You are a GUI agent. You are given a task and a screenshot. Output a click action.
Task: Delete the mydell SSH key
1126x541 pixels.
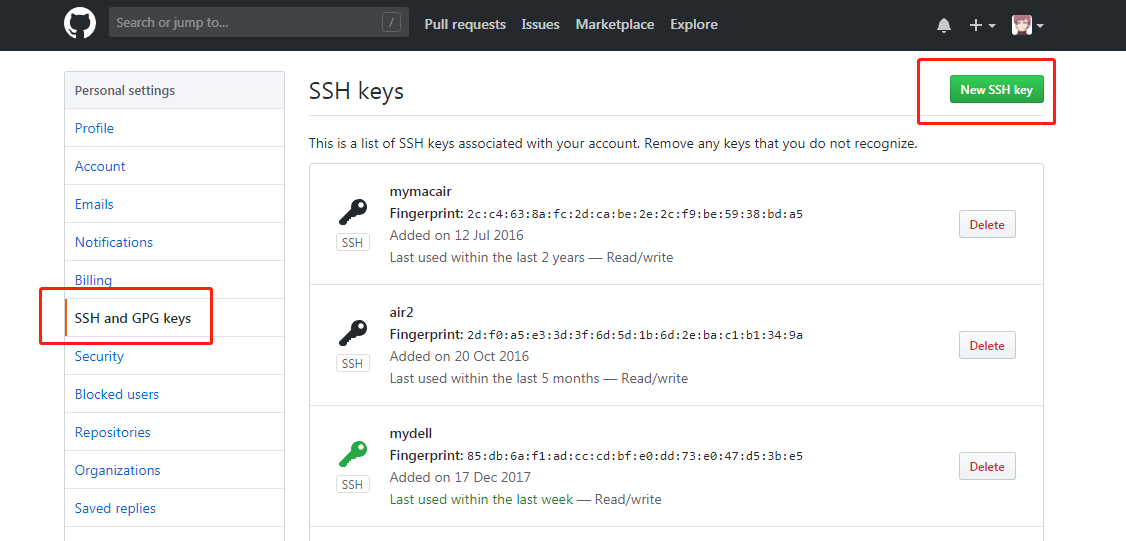coord(987,466)
